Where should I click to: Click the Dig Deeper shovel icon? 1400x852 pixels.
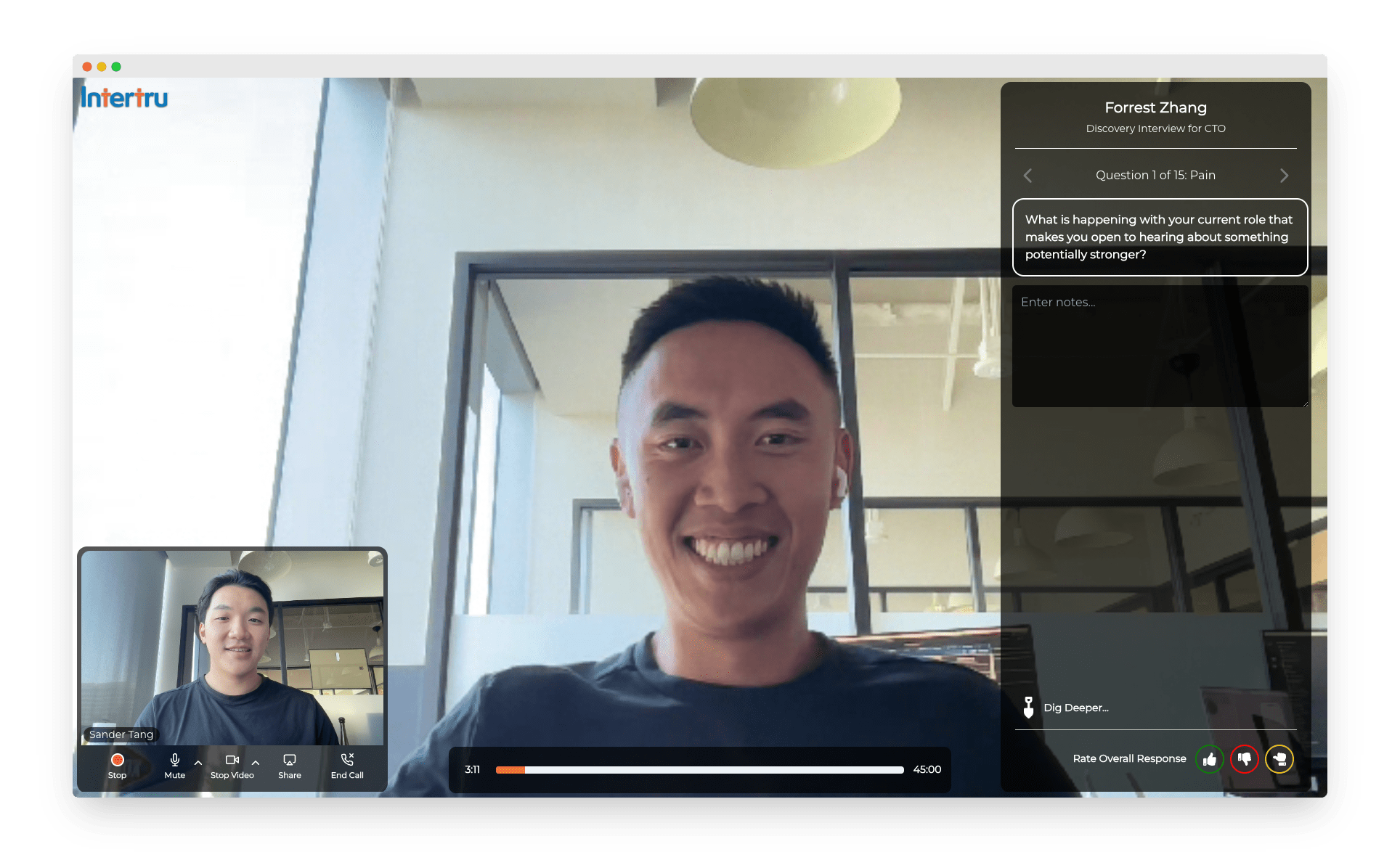tap(1028, 708)
